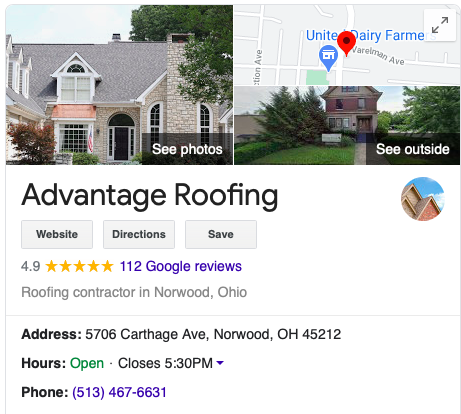This screenshot has width=461, height=414.
Task: Open See photos overlay
Action: tap(187, 149)
